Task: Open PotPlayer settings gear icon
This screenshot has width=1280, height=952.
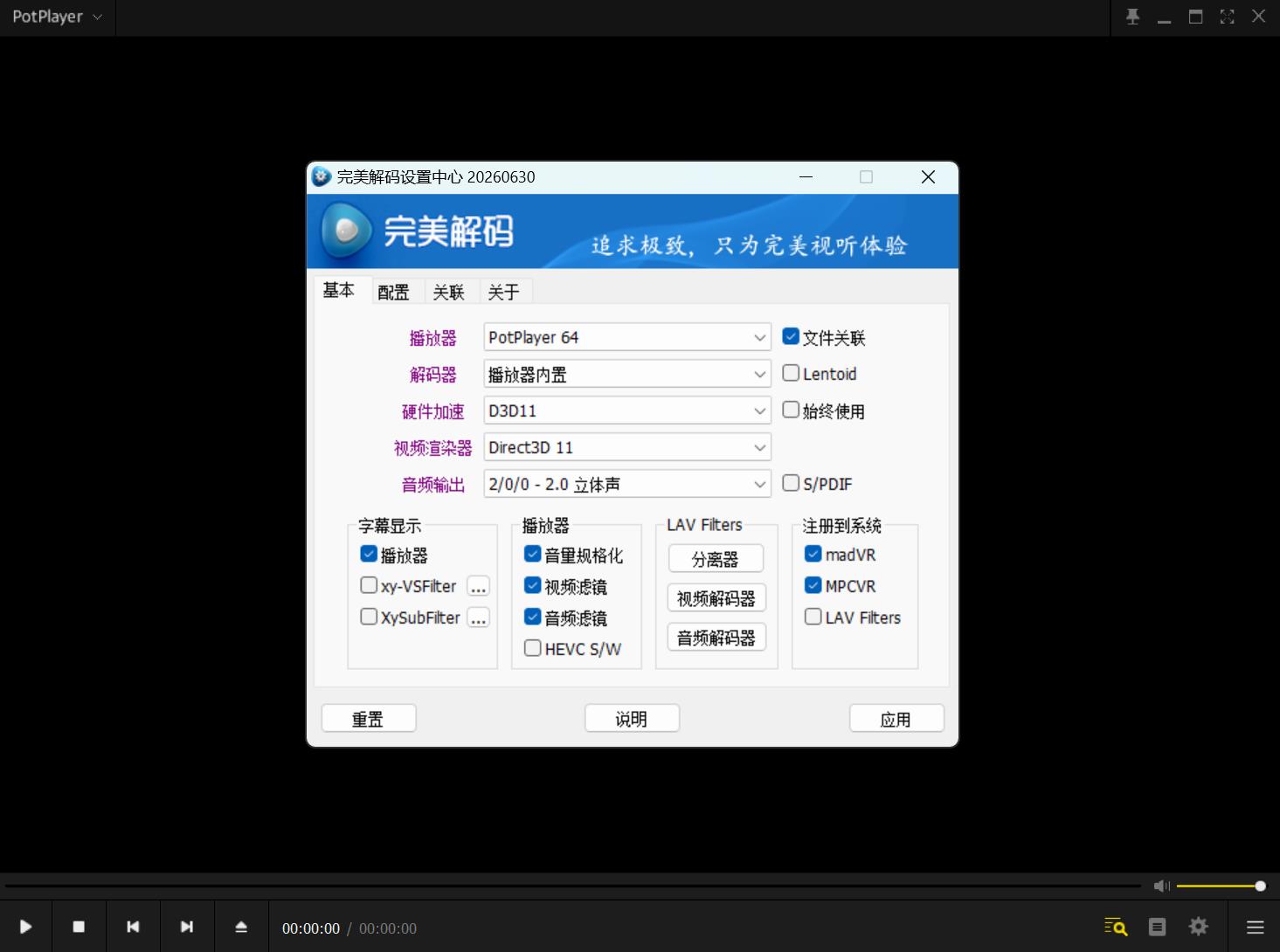Action: [1199, 927]
